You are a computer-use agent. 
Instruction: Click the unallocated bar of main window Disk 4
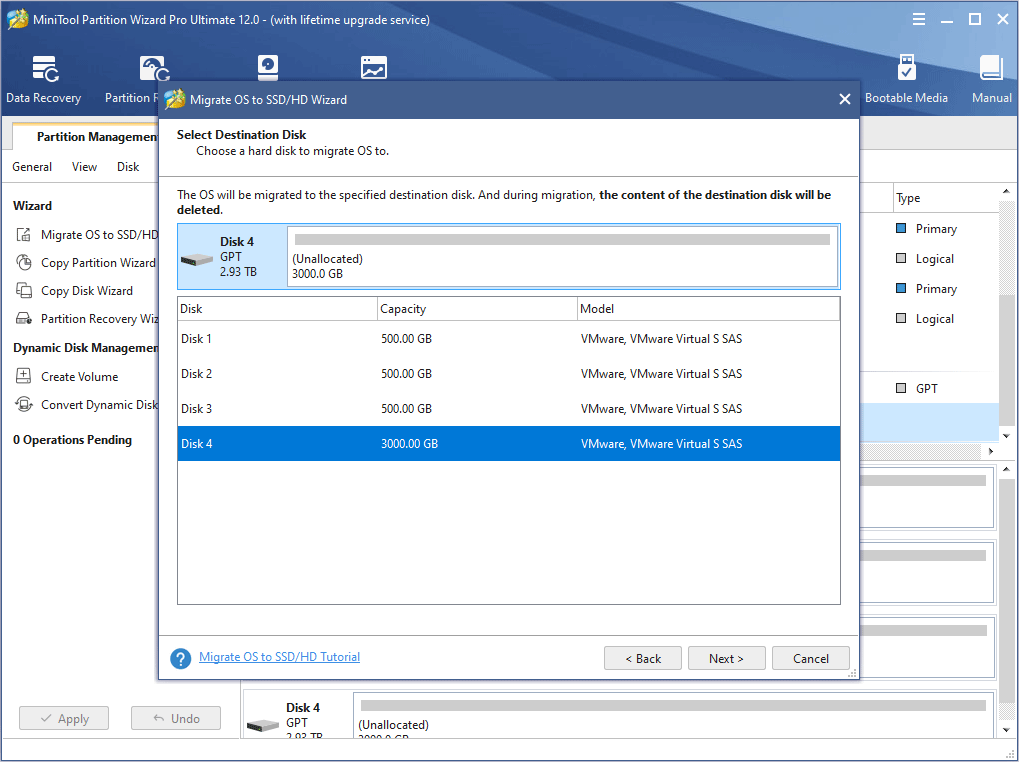673,705
